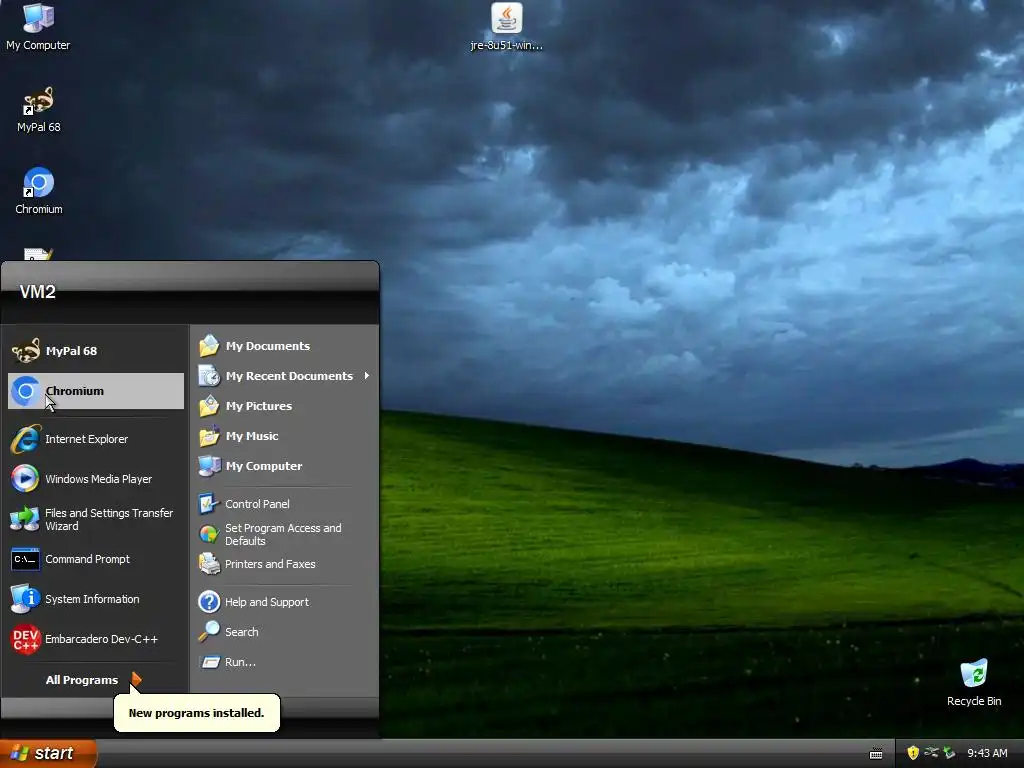
Task: Select Command Prompt label entry
Action: 88,559
